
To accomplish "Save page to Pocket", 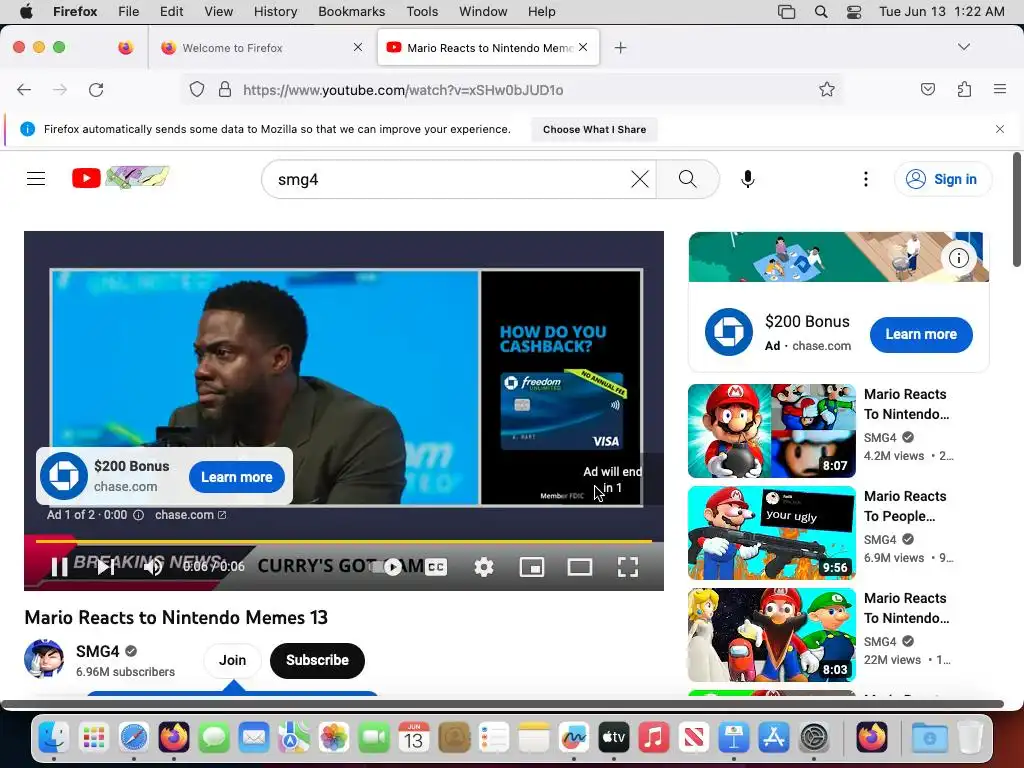I will tap(927, 89).
